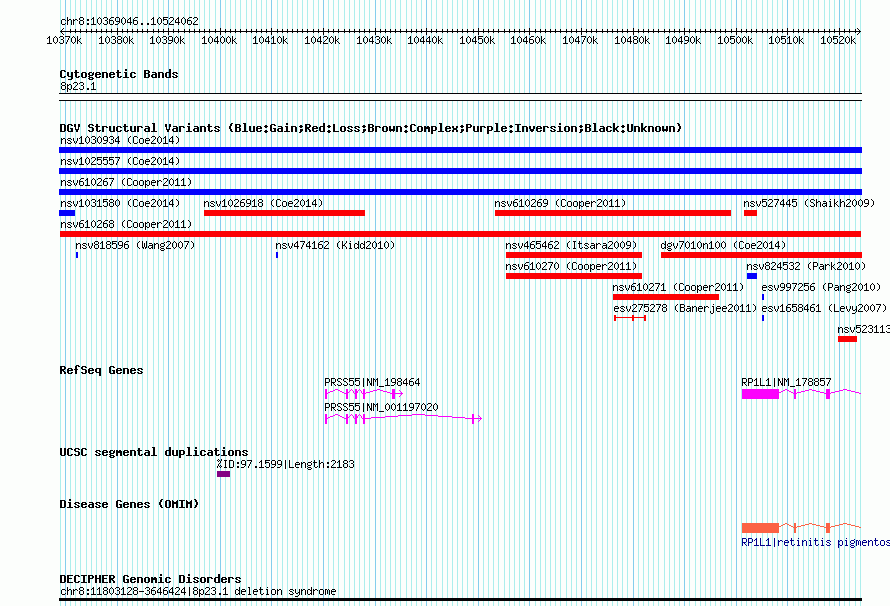Select the nsv818596 (Wang2007) blue tick

click(x=77, y=255)
